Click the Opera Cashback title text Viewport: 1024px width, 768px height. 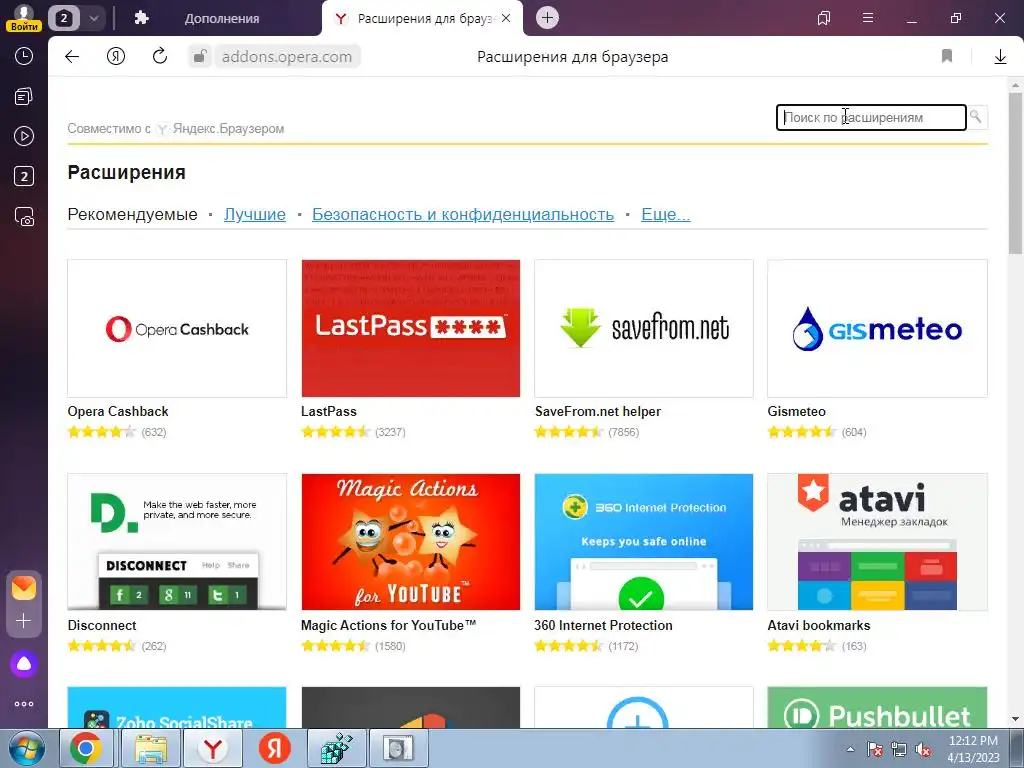(118, 411)
